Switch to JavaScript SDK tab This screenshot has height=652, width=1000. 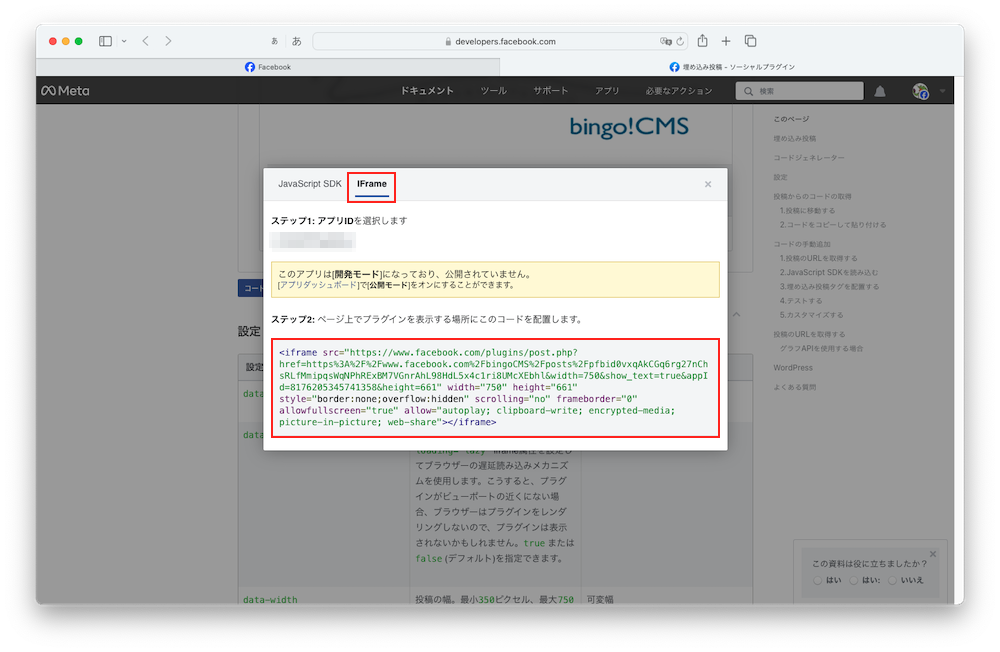(x=310, y=184)
